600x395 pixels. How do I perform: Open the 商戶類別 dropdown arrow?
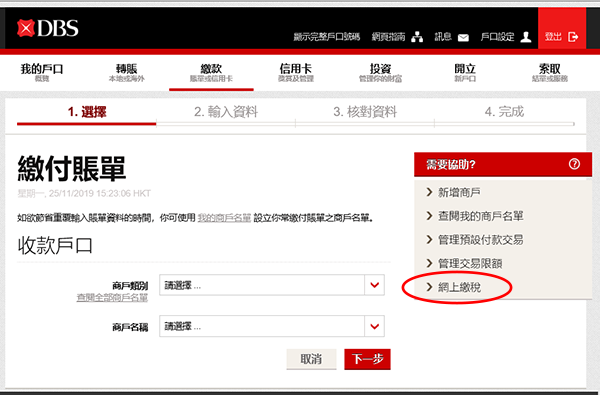[x=375, y=285]
